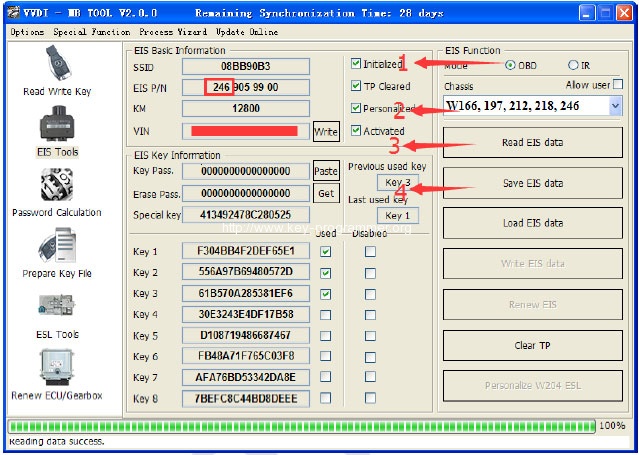Click the Get erase password button
Viewport: 639px width, 455px height.
pos(326,193)
